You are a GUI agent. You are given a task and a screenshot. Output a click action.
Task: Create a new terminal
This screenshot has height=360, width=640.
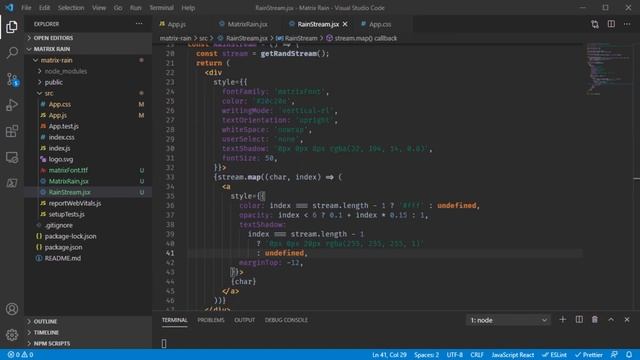(x=562, y=320)
